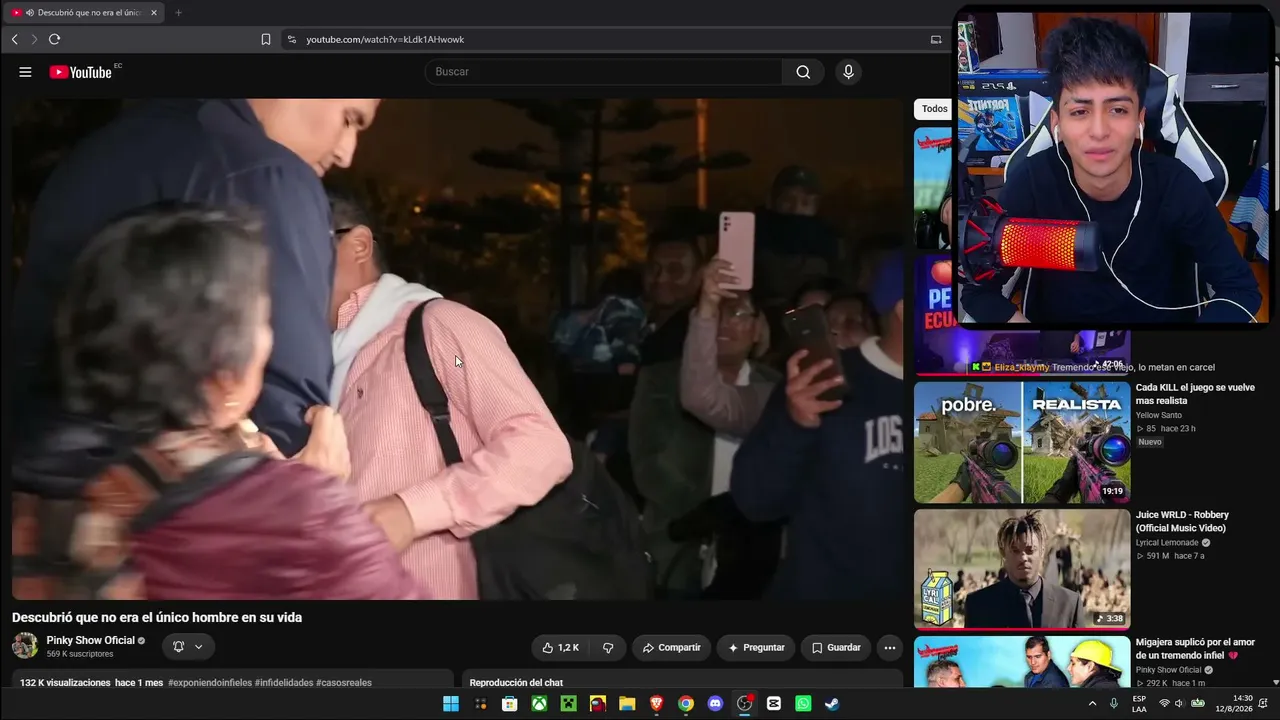Open the Preguntar AI button
The width and height of the screenshot is (1280, 720).
[756, 648]
